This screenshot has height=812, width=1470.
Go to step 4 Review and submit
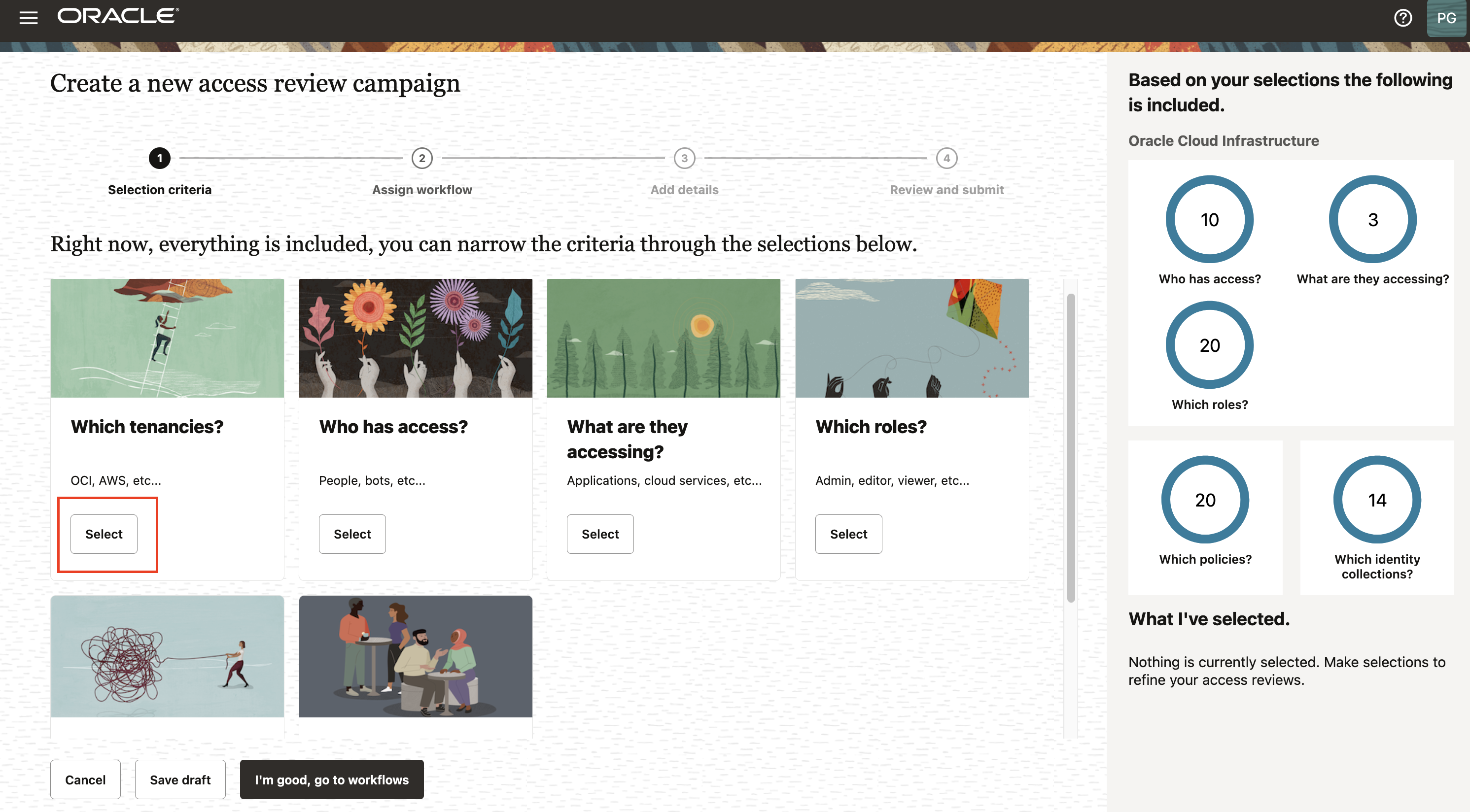pyautogui.click(x=946, y=158)
